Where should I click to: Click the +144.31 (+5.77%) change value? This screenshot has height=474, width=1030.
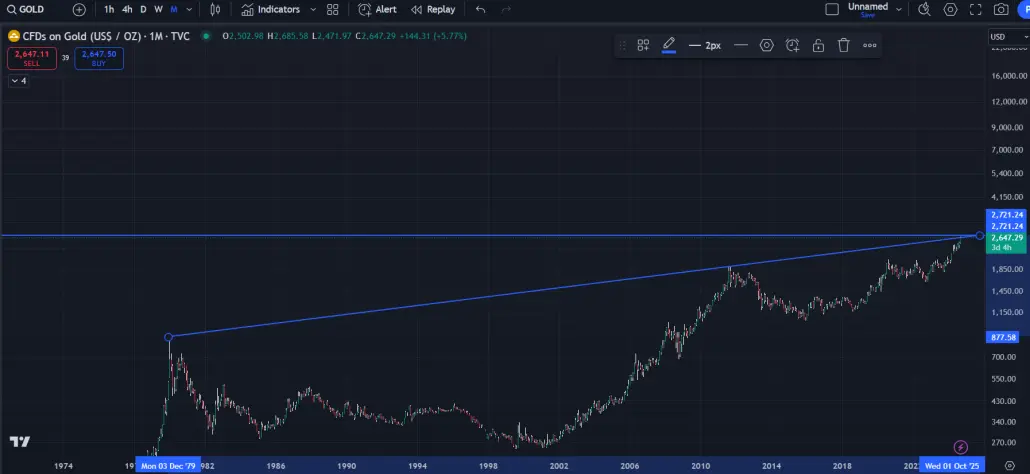coord(432,36)
